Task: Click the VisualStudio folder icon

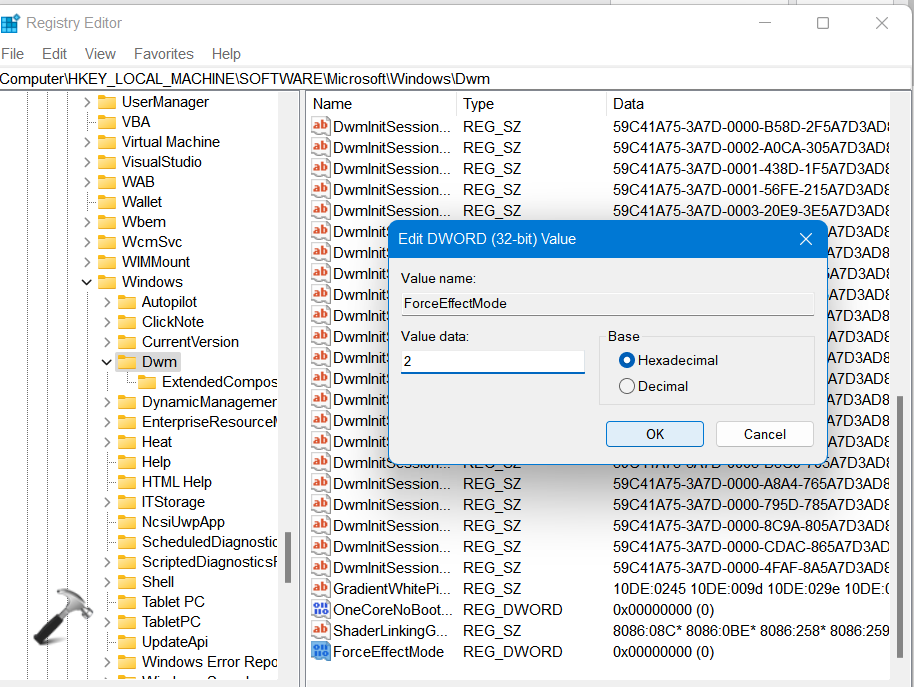Action: 107,162
